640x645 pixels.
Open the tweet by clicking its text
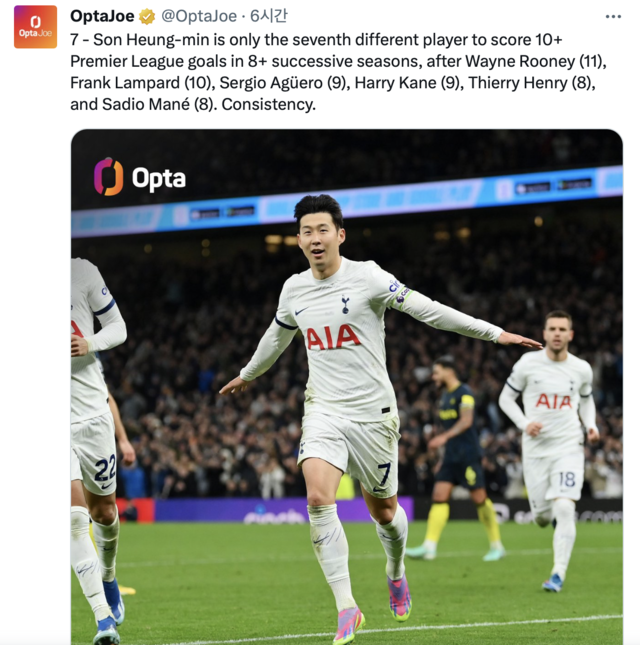point(337,72)
